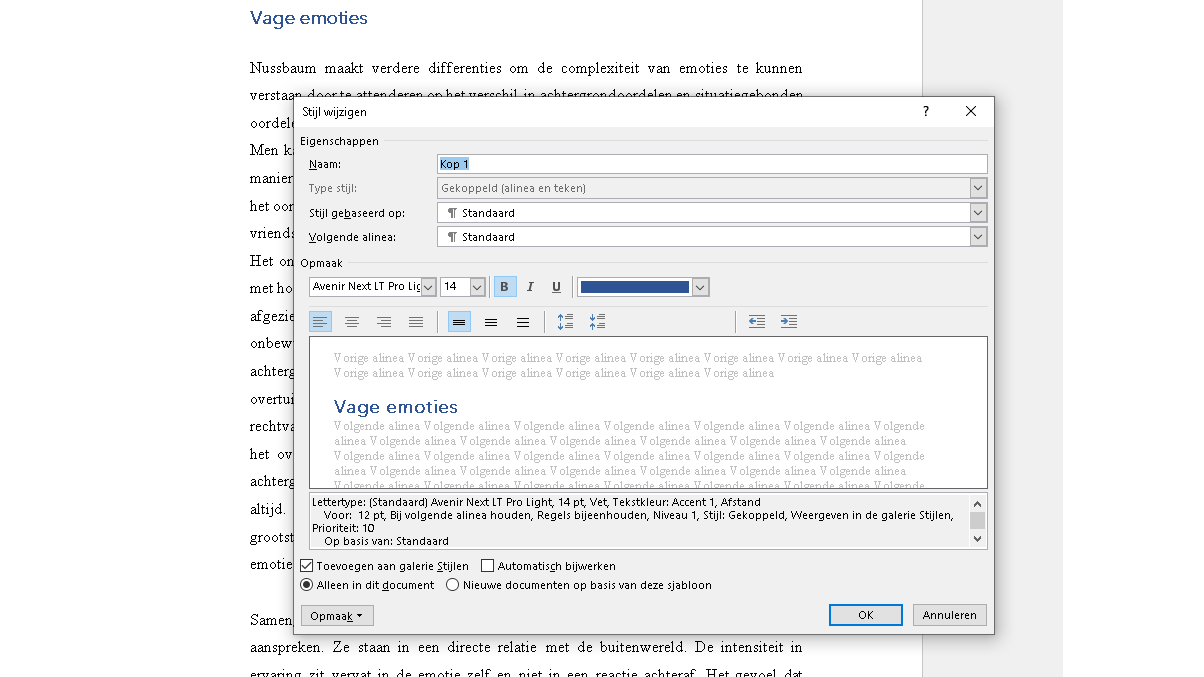Open the Volgende alinea dropdown
This screenshot has height=677, width=1204.
coord(978,237)
